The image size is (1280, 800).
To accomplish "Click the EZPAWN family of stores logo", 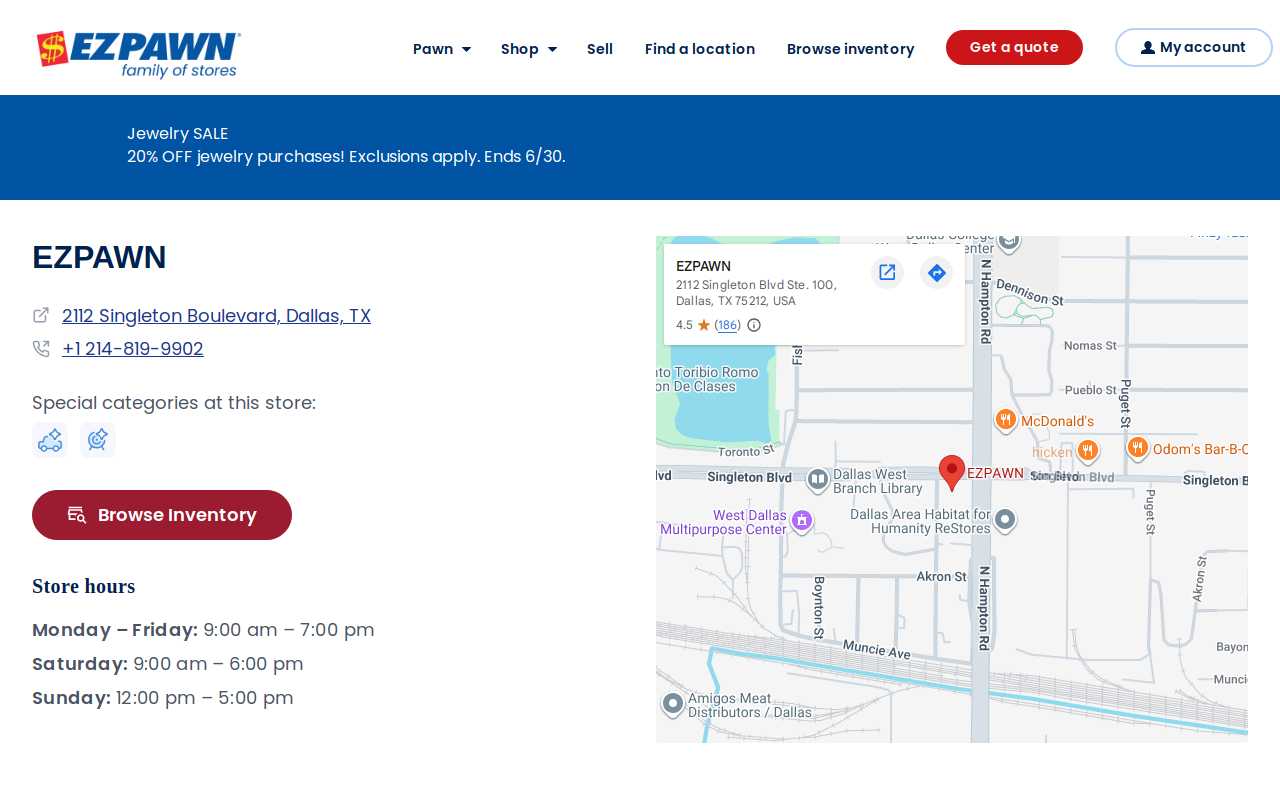I will pos(138,54).
